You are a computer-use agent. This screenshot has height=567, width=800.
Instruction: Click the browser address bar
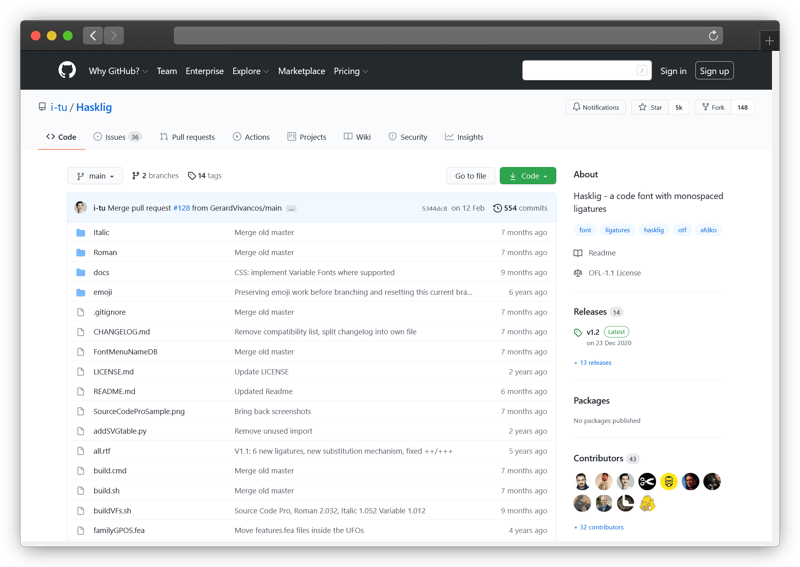pos(448,35)
